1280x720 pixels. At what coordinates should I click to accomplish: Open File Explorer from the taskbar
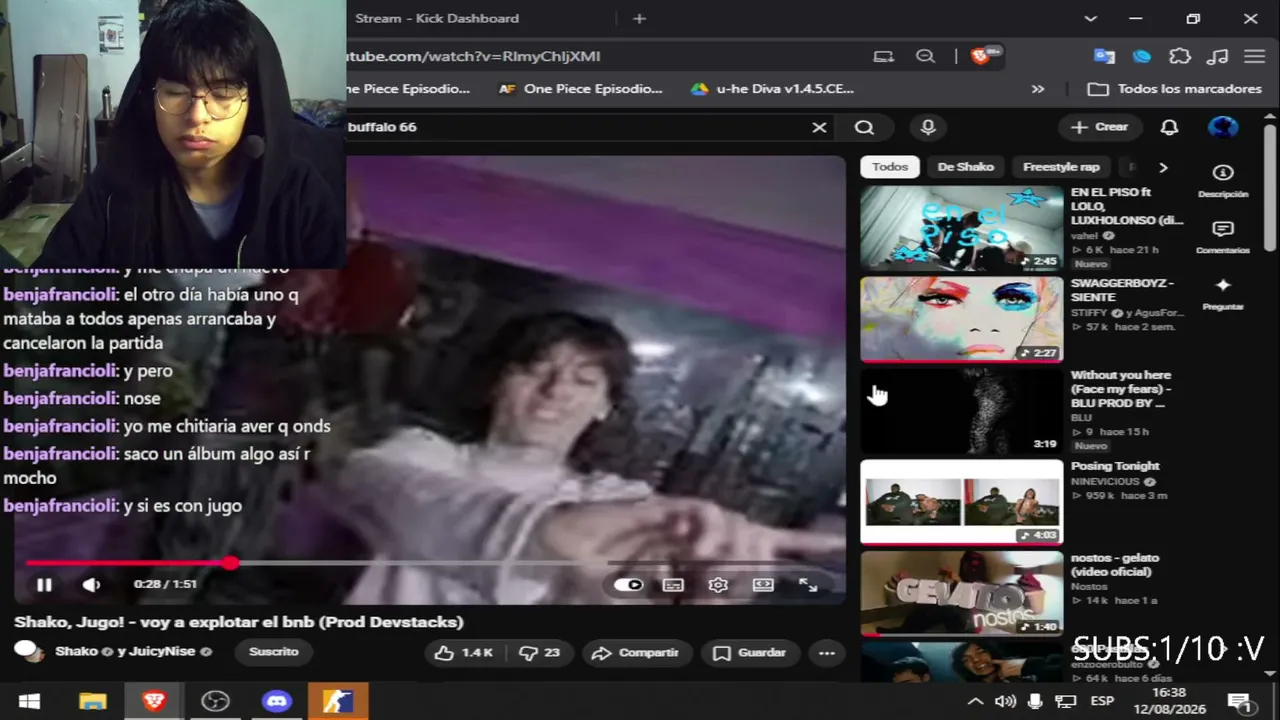click(92, 702)
